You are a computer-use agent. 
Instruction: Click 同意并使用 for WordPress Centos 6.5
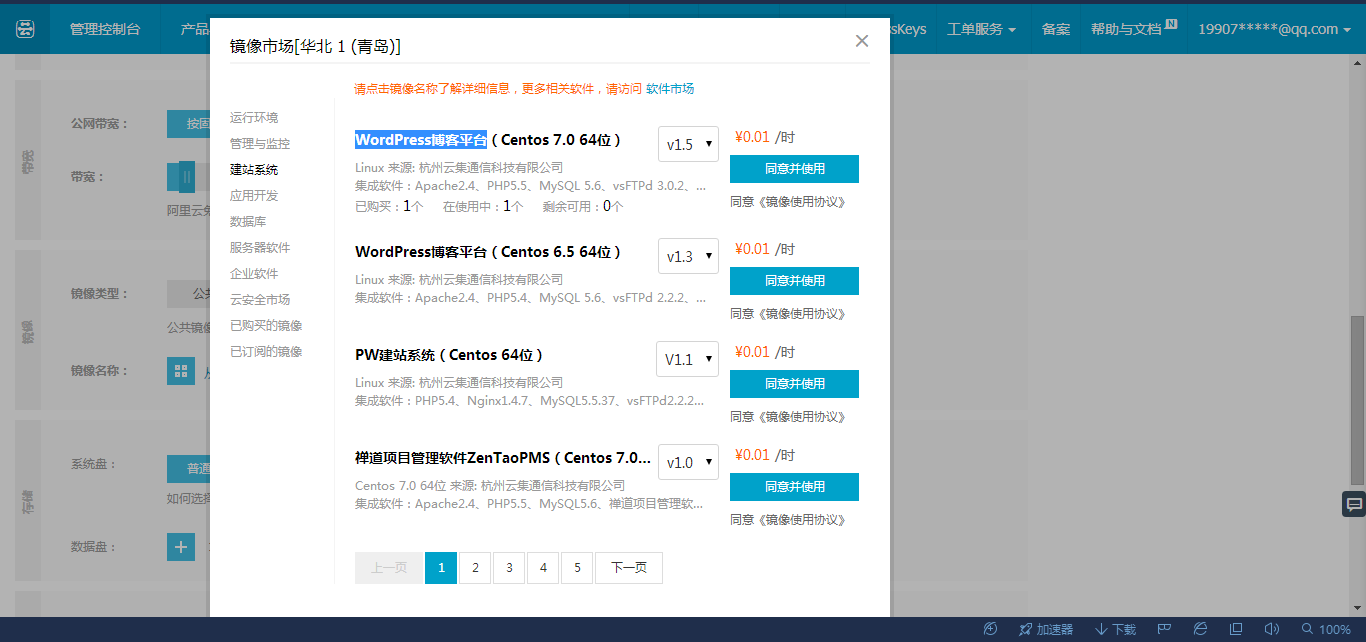794,281
